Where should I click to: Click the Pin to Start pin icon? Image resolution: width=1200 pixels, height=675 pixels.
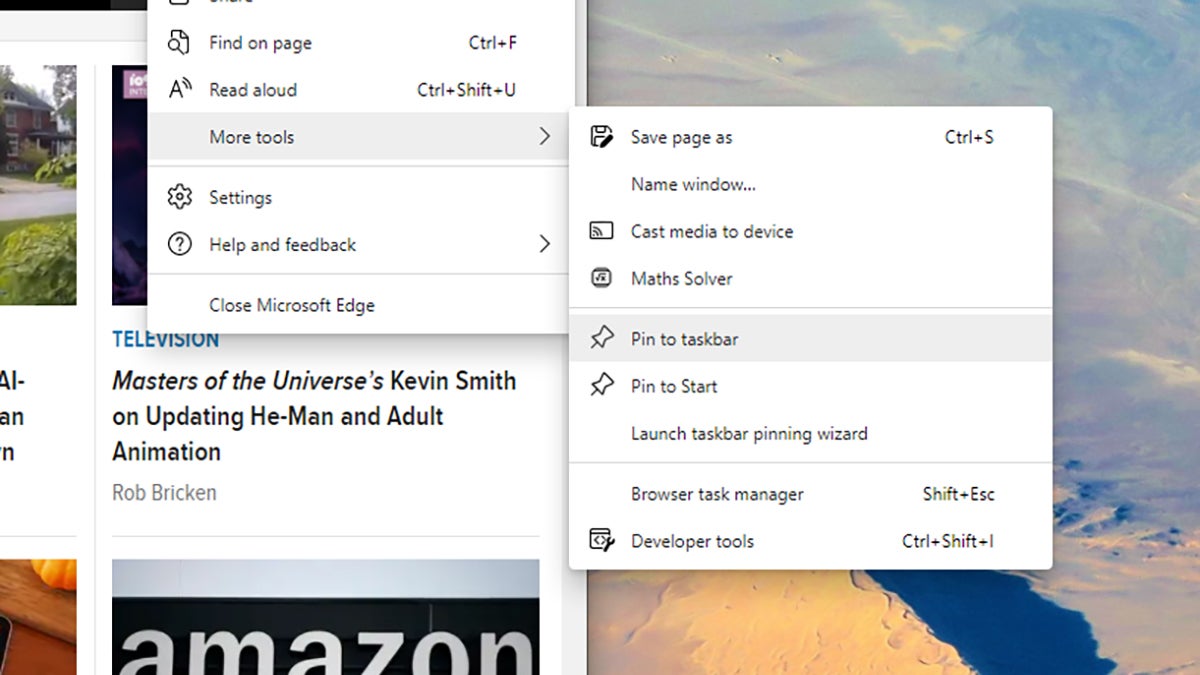(x=601, y=386)
